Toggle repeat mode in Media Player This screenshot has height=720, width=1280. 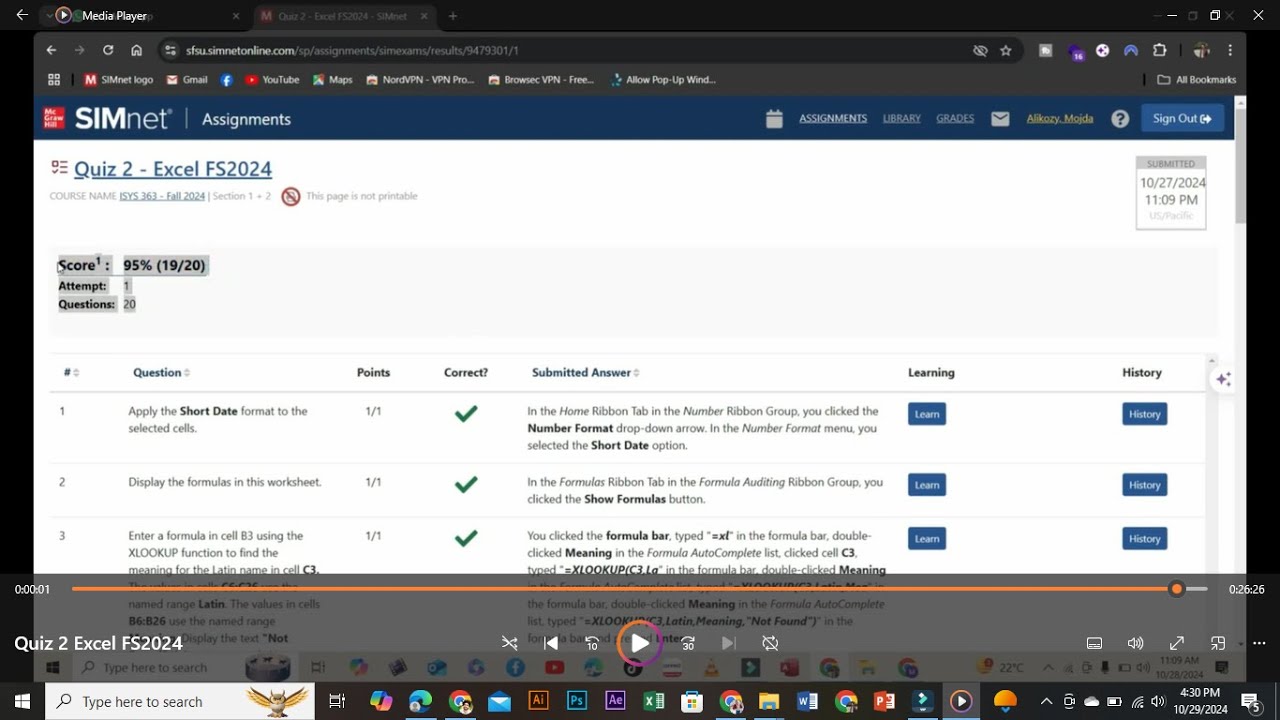[x=770, y=643]
